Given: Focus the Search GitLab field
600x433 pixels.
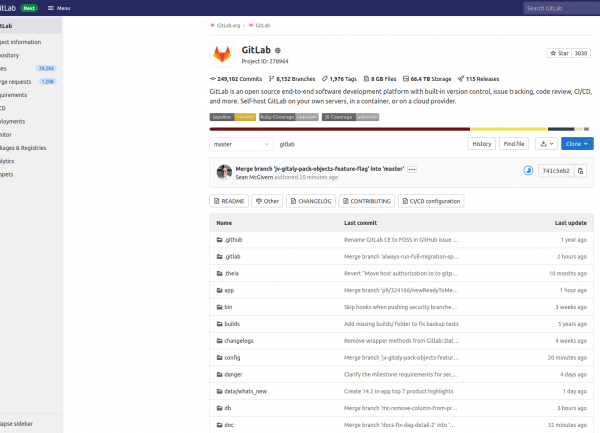Looking at the screenshot, I should tap(561, 8).
